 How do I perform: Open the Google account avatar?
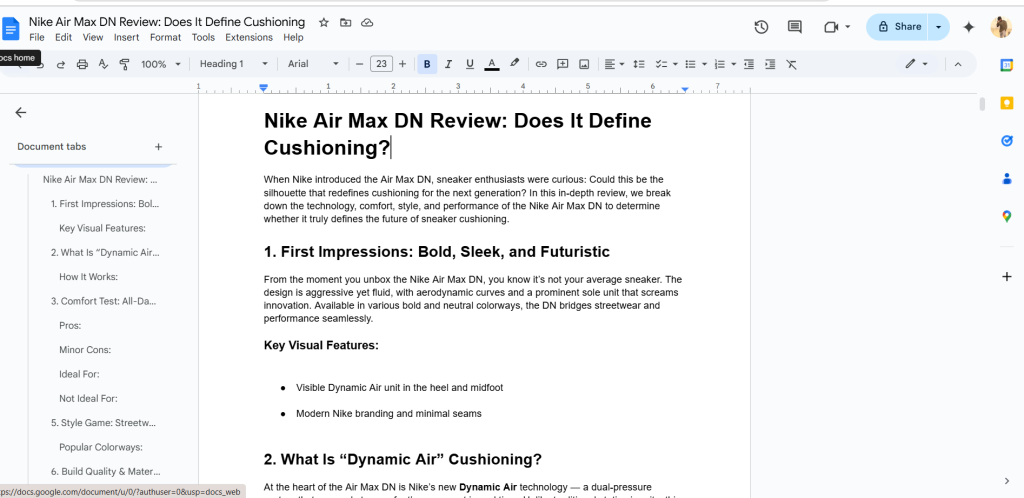1000,27
